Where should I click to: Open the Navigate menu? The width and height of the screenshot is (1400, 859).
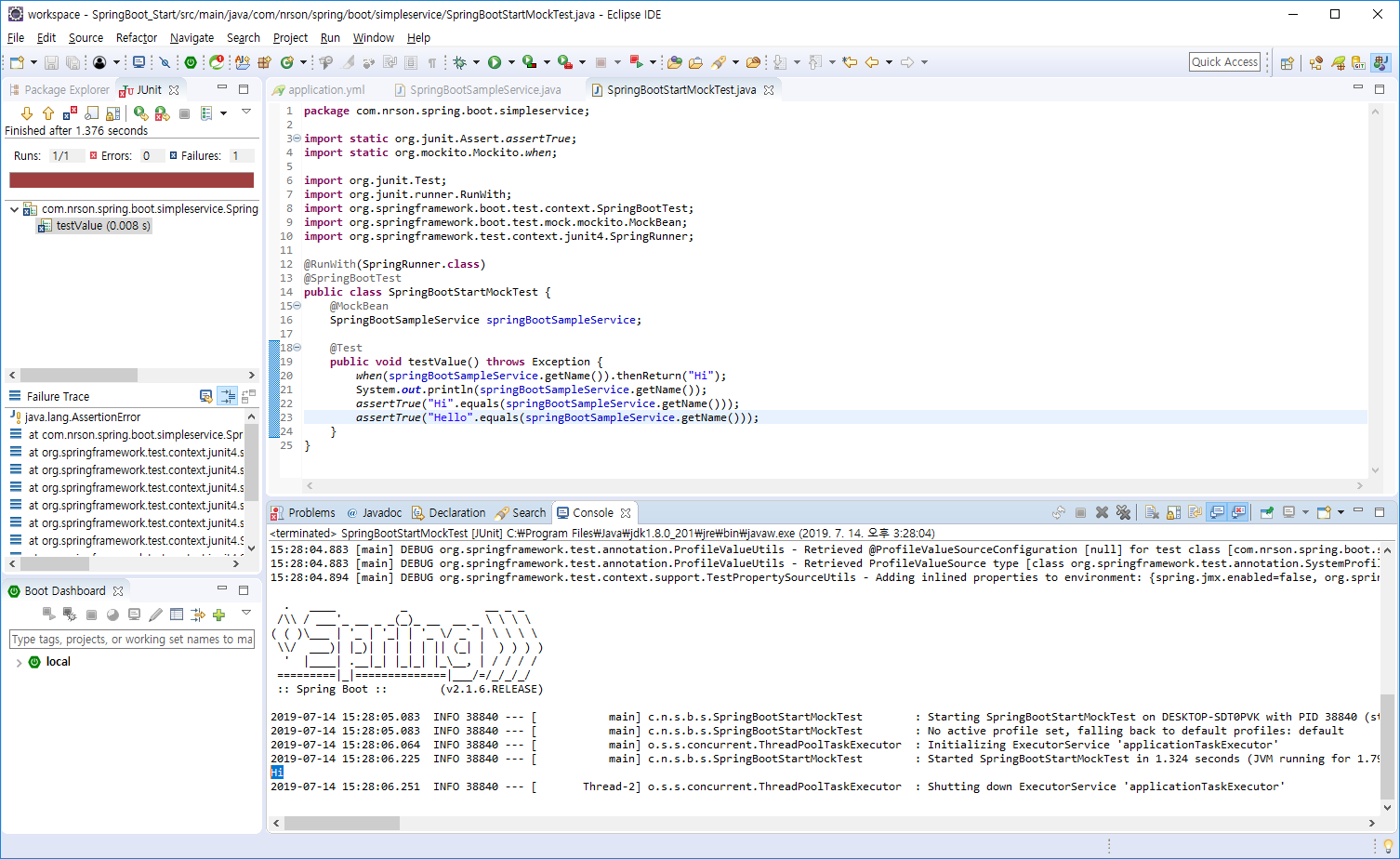(x=192, y=38)
